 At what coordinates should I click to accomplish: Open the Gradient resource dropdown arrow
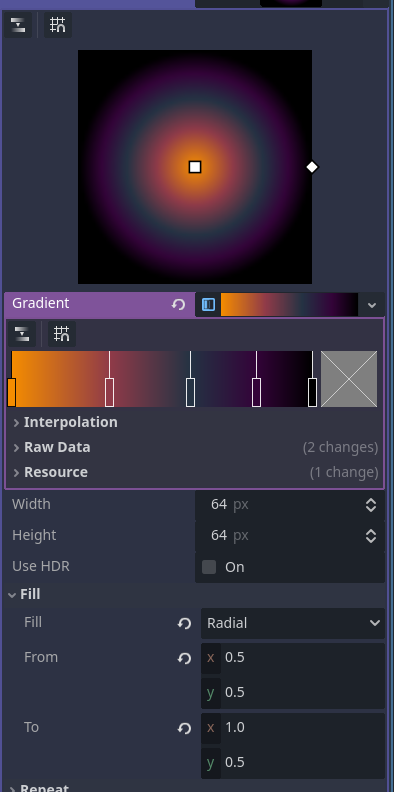(x=372, y=305)
